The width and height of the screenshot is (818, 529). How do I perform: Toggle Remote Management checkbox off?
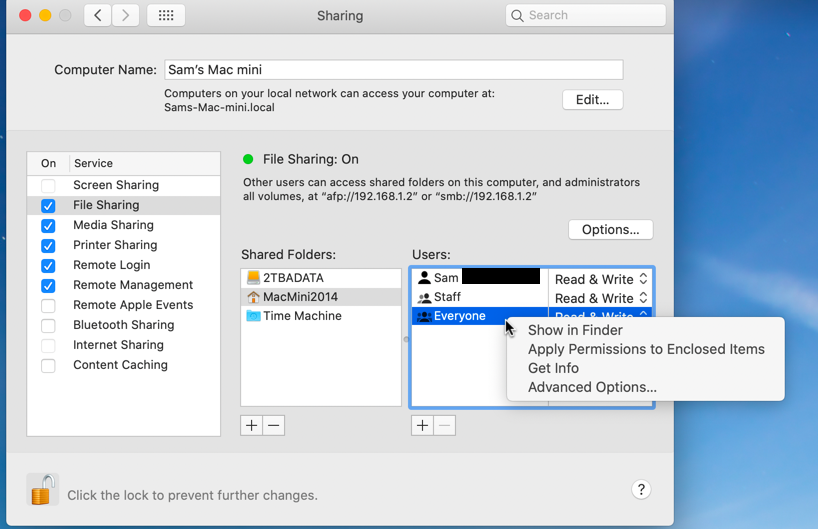(48, 286)
